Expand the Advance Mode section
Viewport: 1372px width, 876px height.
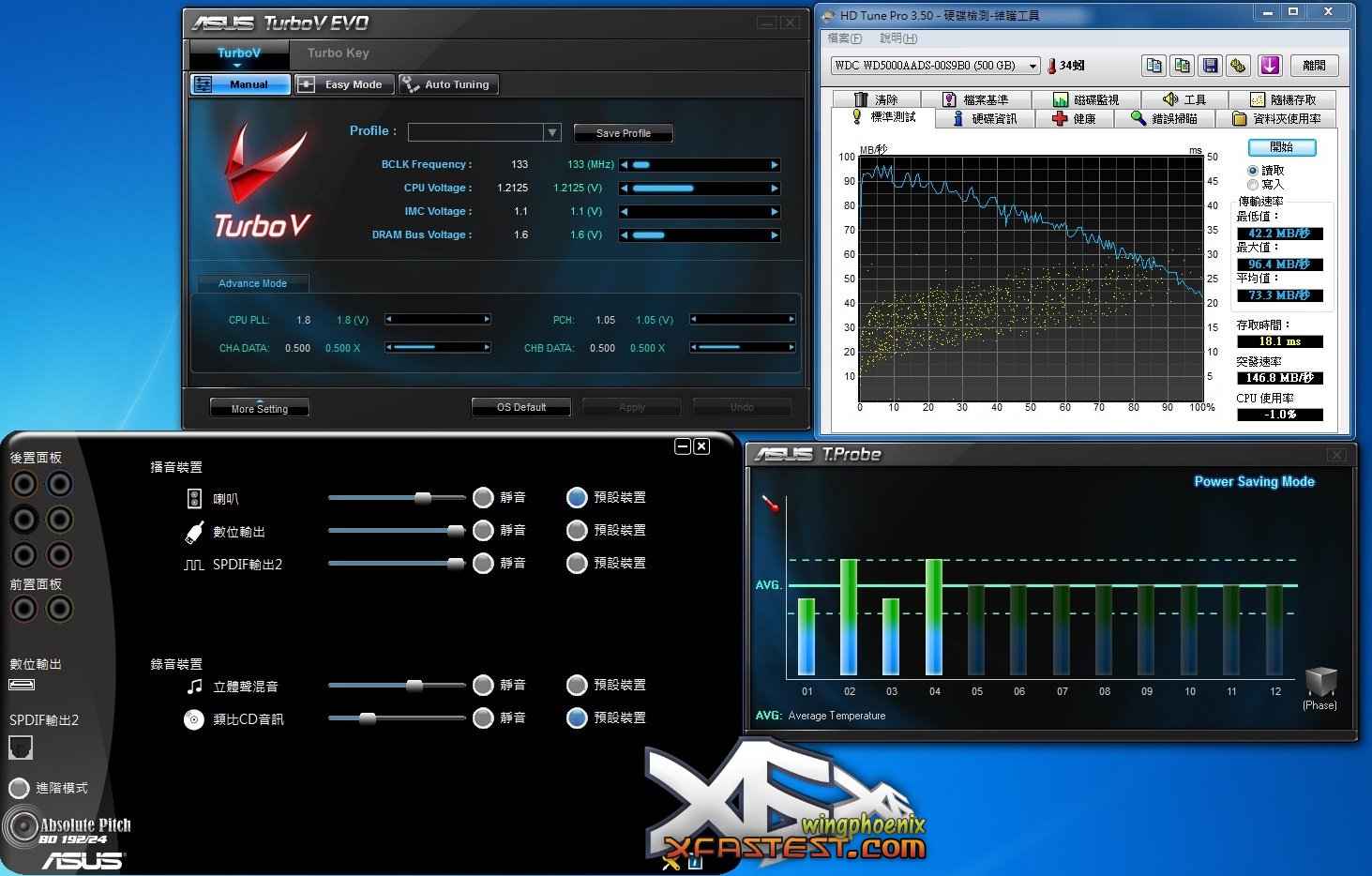point(252,283)
